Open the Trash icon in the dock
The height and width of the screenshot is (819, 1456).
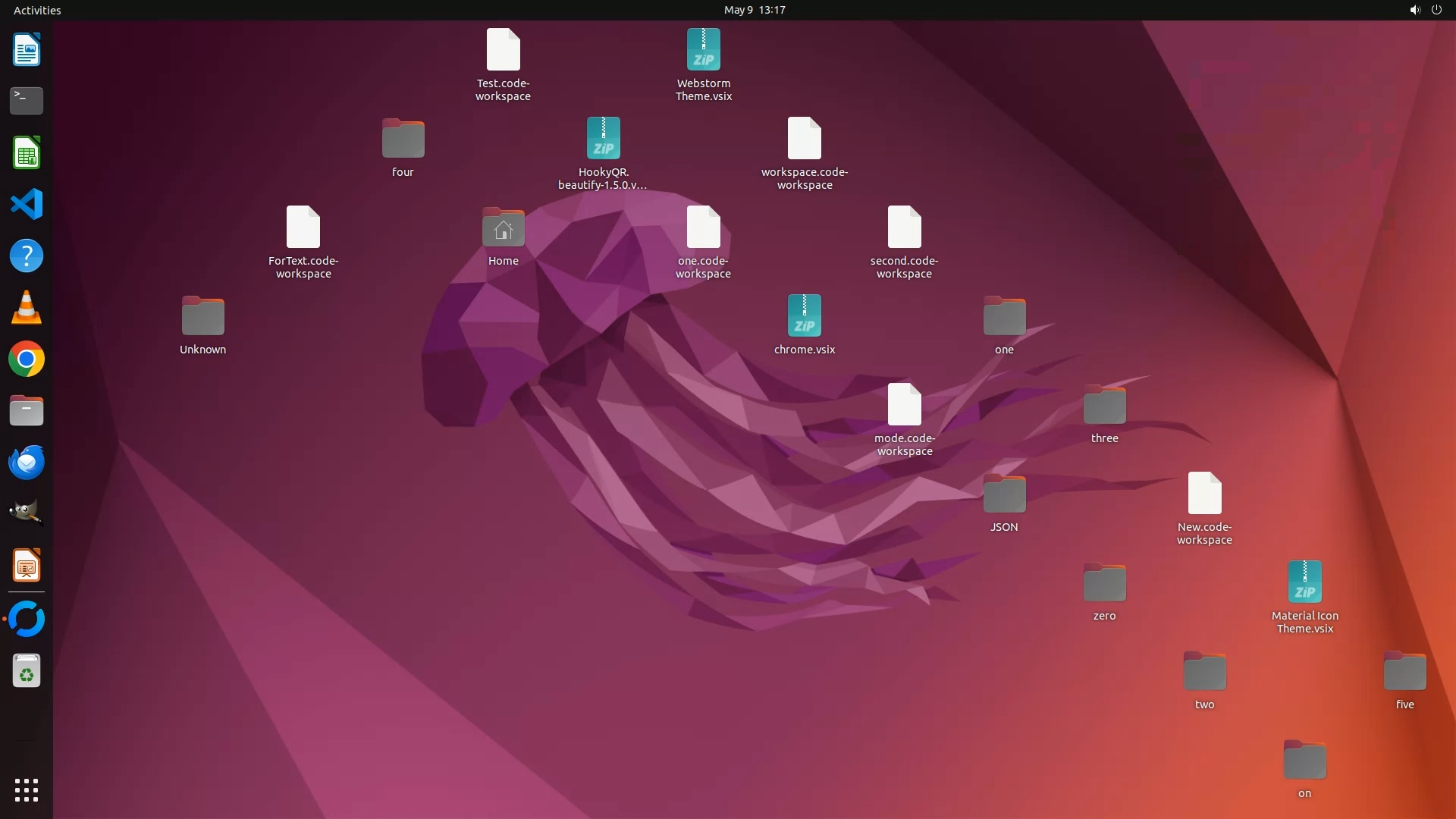(x=27, y=671)
